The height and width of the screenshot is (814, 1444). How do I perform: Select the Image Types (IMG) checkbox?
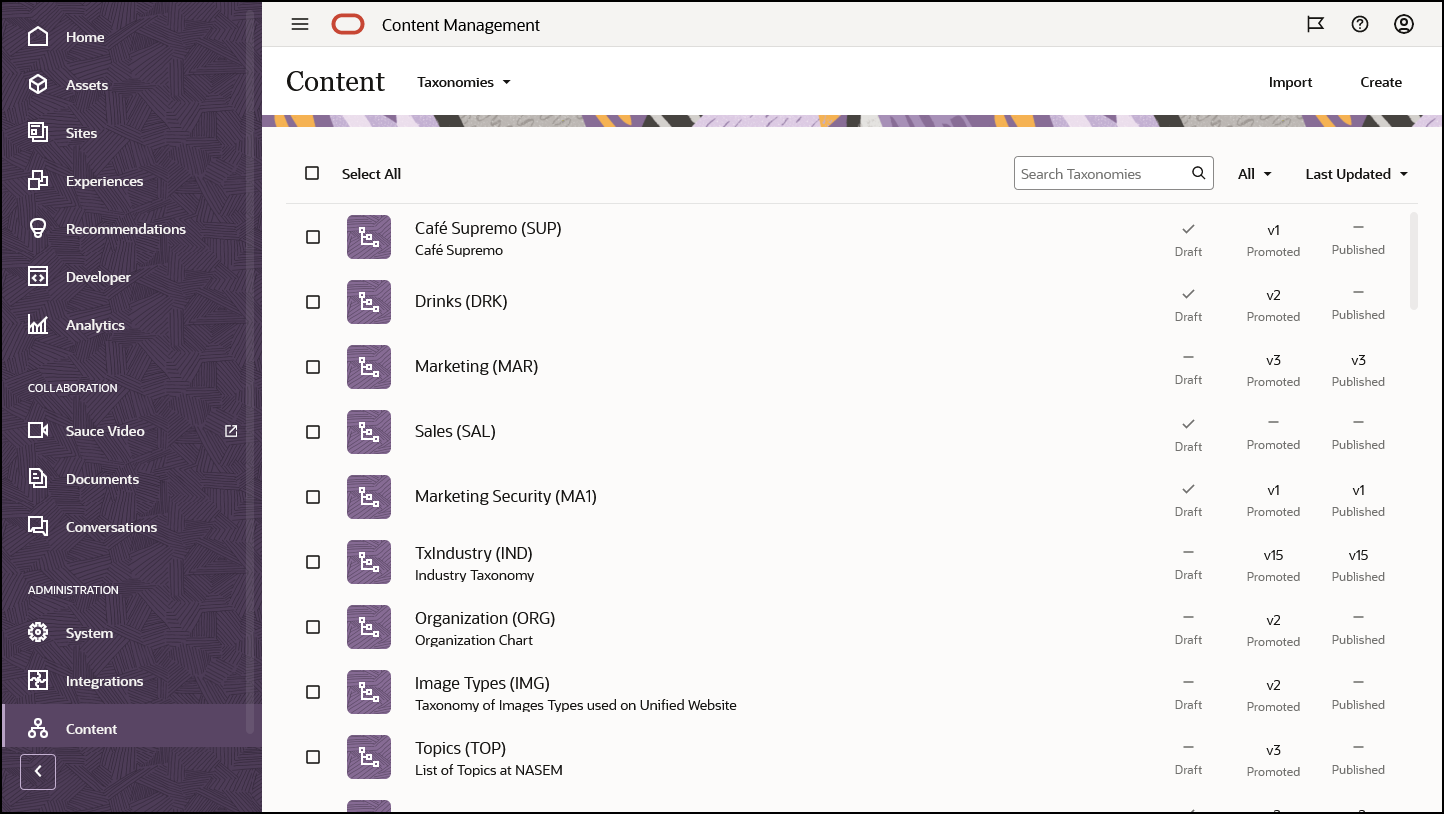[313, 692]
